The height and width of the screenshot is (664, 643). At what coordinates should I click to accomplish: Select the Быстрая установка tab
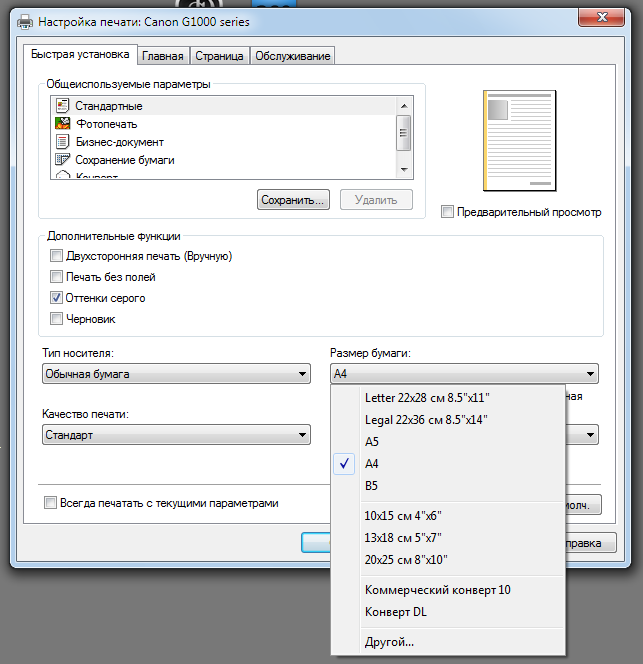(80, 54)
